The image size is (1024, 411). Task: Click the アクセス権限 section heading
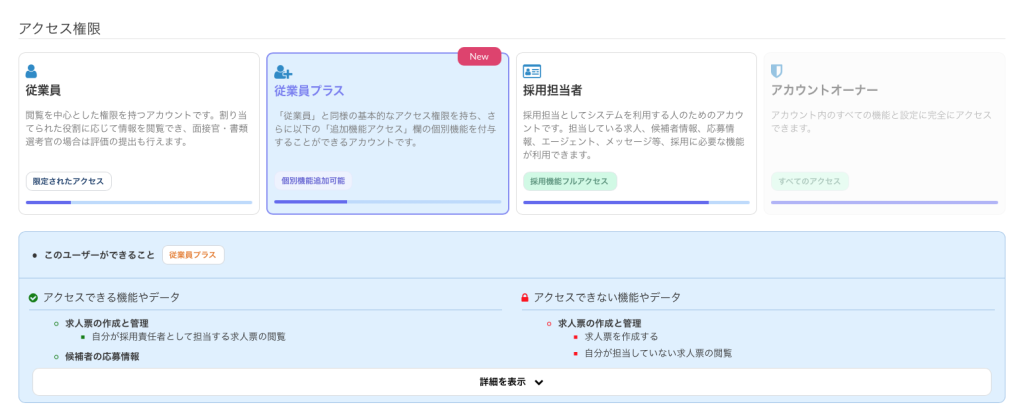60,28
